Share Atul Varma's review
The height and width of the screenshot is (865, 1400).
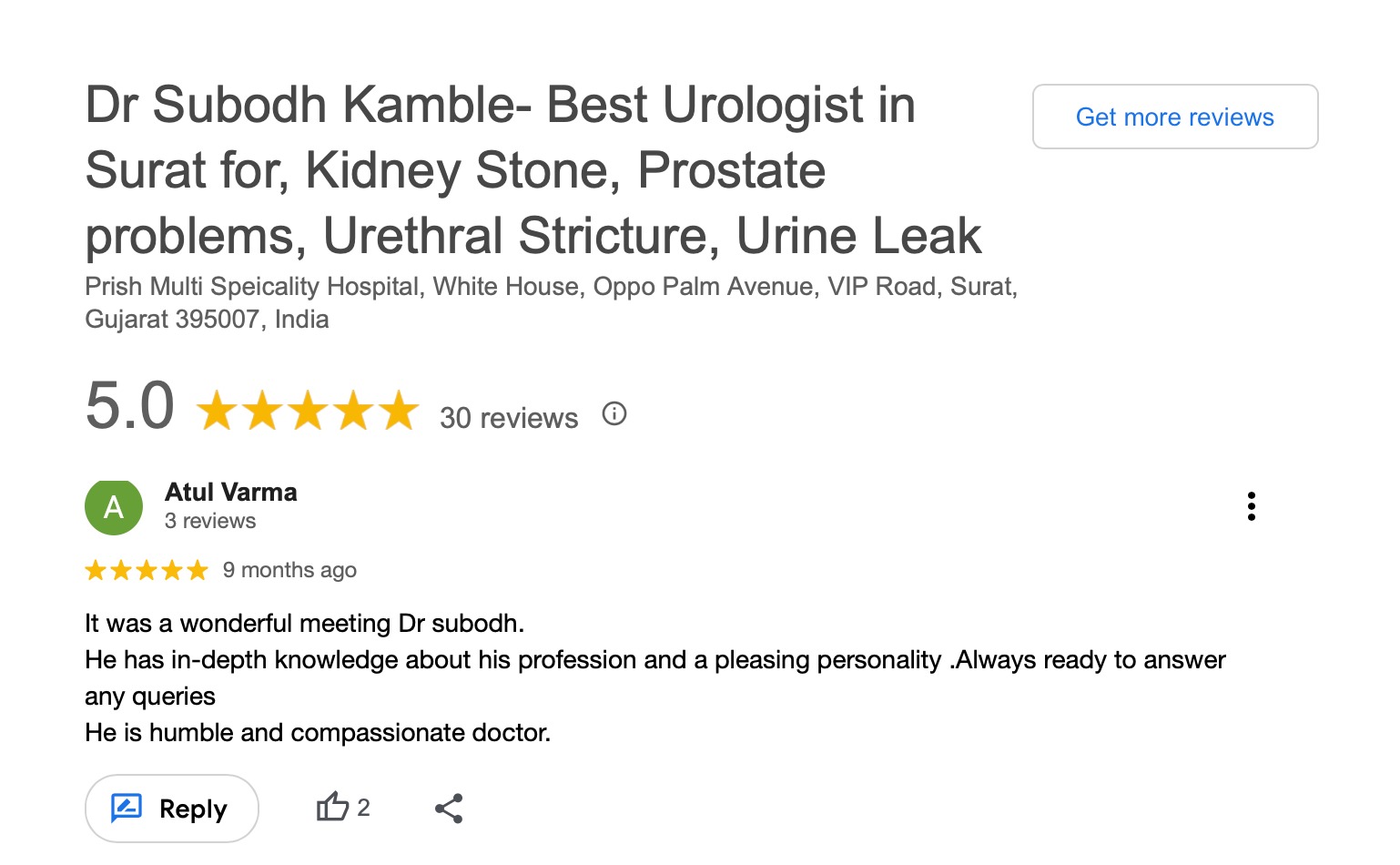click(449, 809)
